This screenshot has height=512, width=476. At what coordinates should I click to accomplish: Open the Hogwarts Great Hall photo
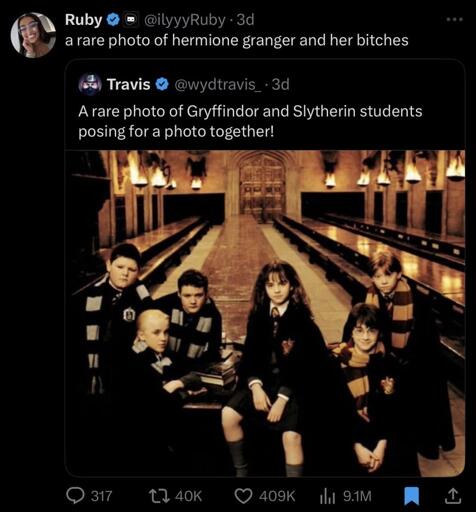pyautogui.click(x=265, y=313)
